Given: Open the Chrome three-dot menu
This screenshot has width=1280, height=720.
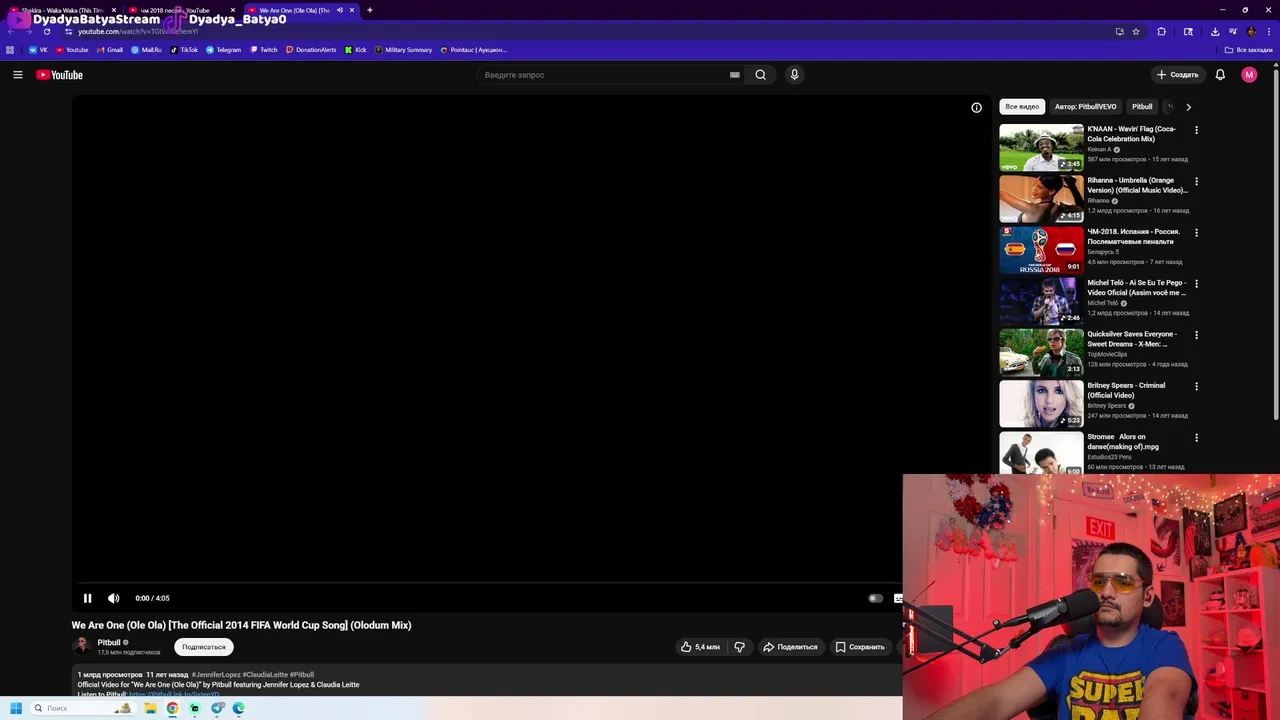Looking at the screenshot, I should coord(1268,31).
